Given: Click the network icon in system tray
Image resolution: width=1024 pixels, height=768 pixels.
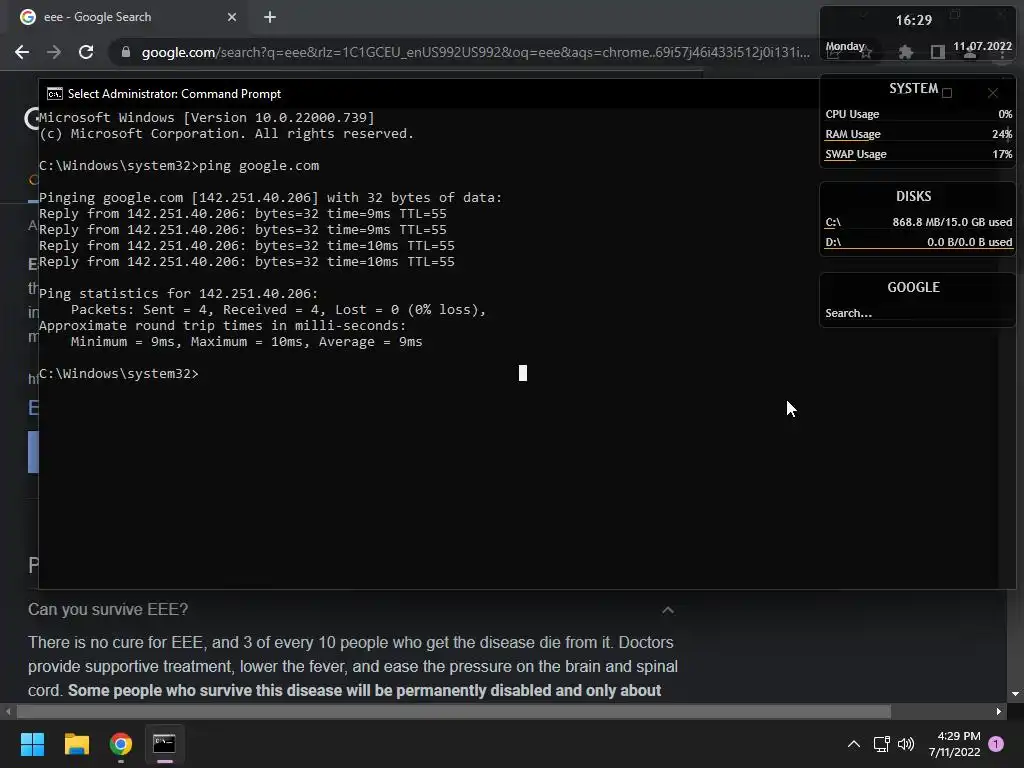Looking at the screenshot, I should click(882, 744).
